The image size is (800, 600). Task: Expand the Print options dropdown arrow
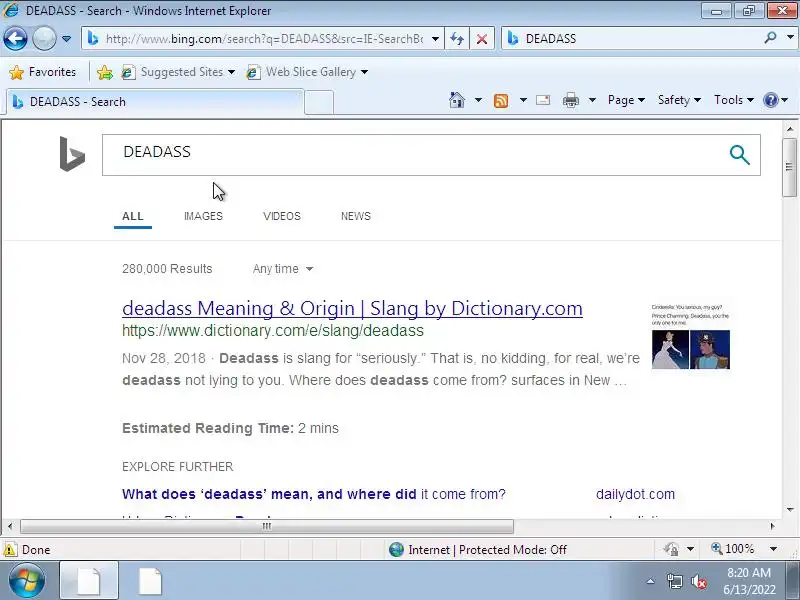point(592,100)
